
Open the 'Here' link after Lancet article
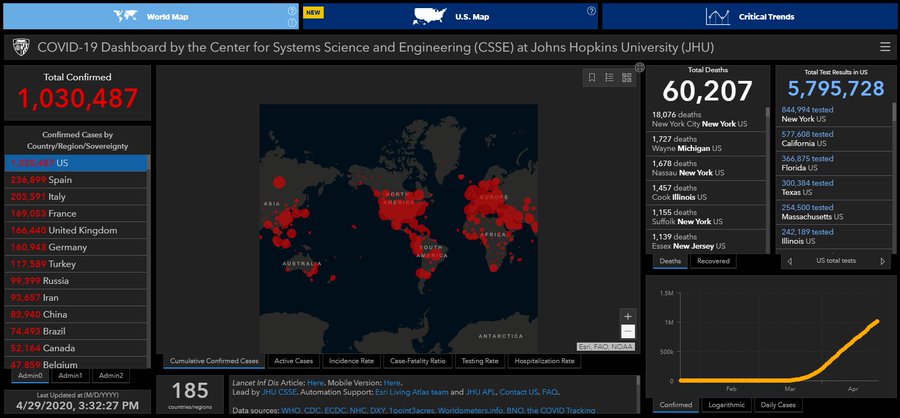(x=315, y=382)
